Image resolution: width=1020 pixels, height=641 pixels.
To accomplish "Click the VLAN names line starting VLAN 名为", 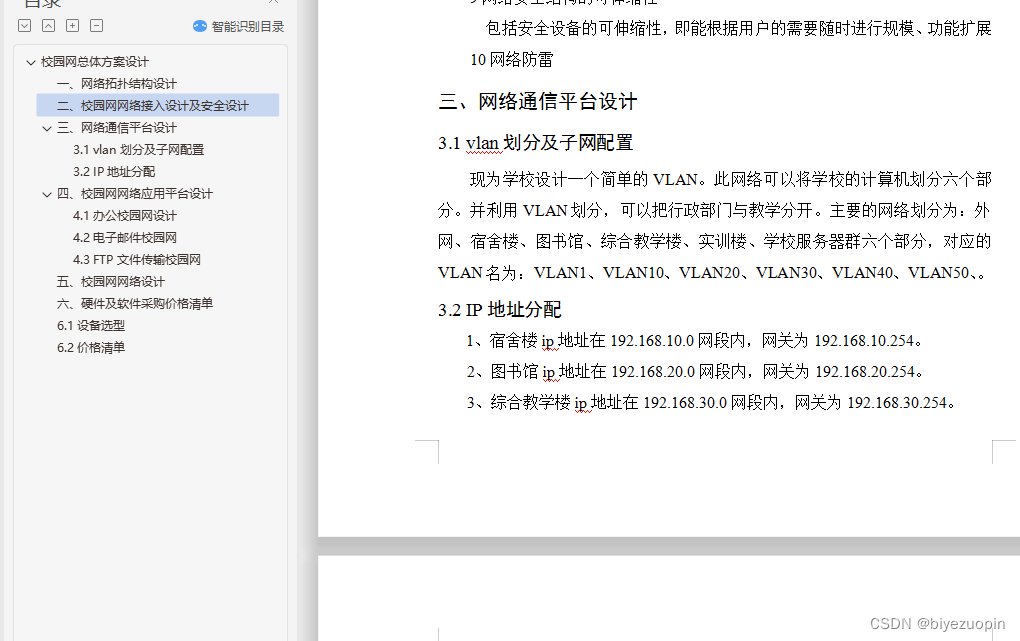I will [x=712, y=273].
